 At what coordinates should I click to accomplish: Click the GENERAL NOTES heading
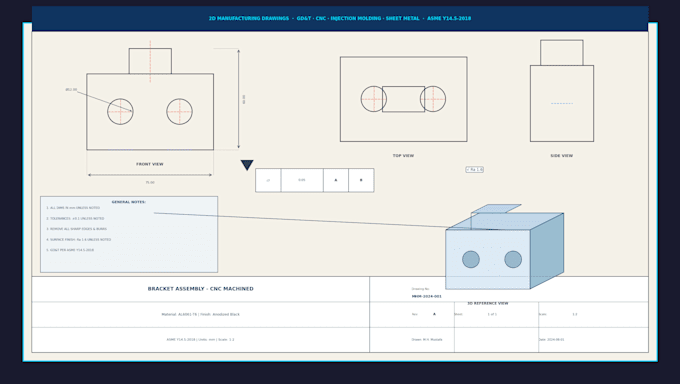(129, 202)
